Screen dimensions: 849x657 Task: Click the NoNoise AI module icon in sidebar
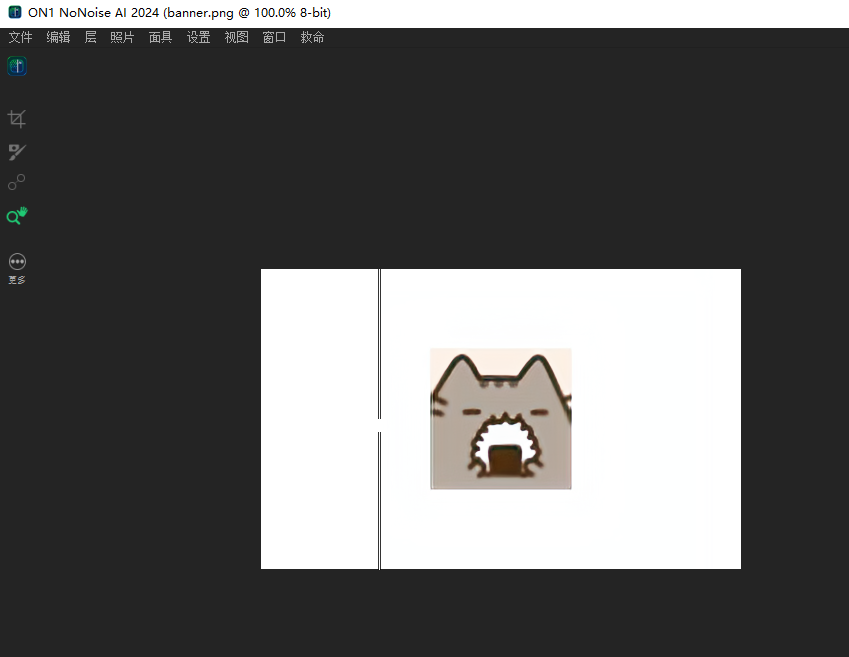point(17,66)
